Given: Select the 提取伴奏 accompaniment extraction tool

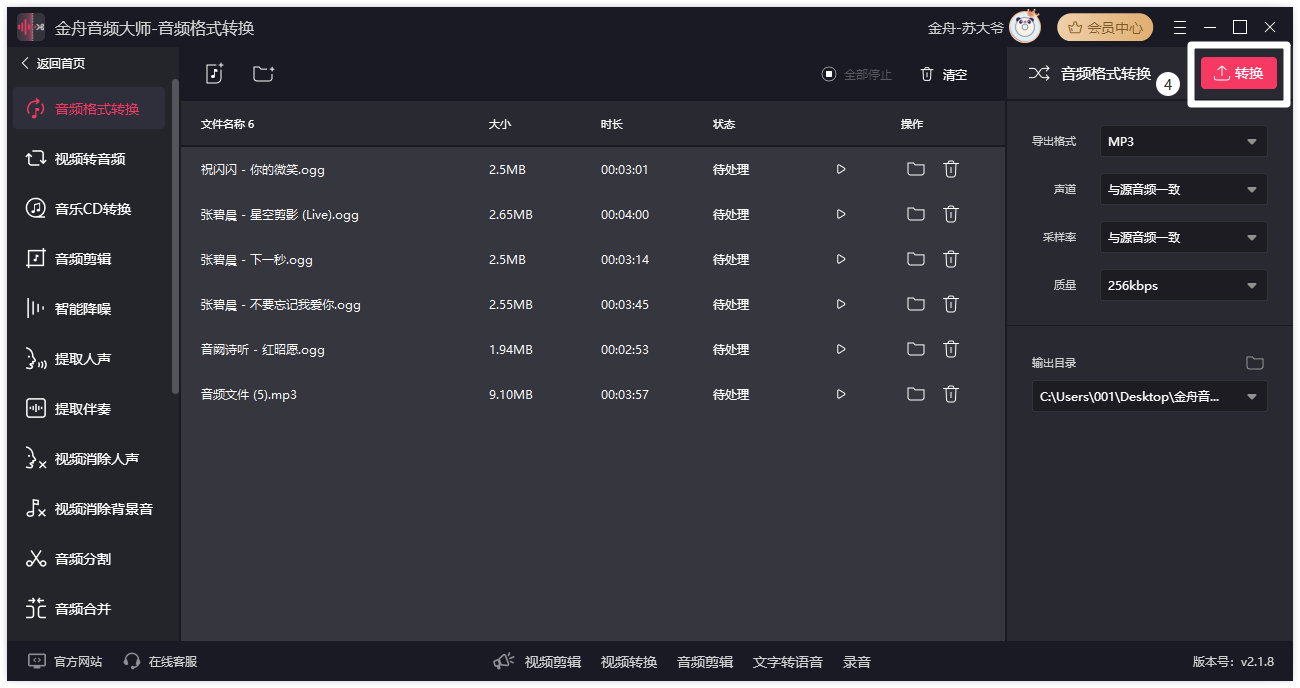Looking at the screenshot, I should tap(88, 408).
